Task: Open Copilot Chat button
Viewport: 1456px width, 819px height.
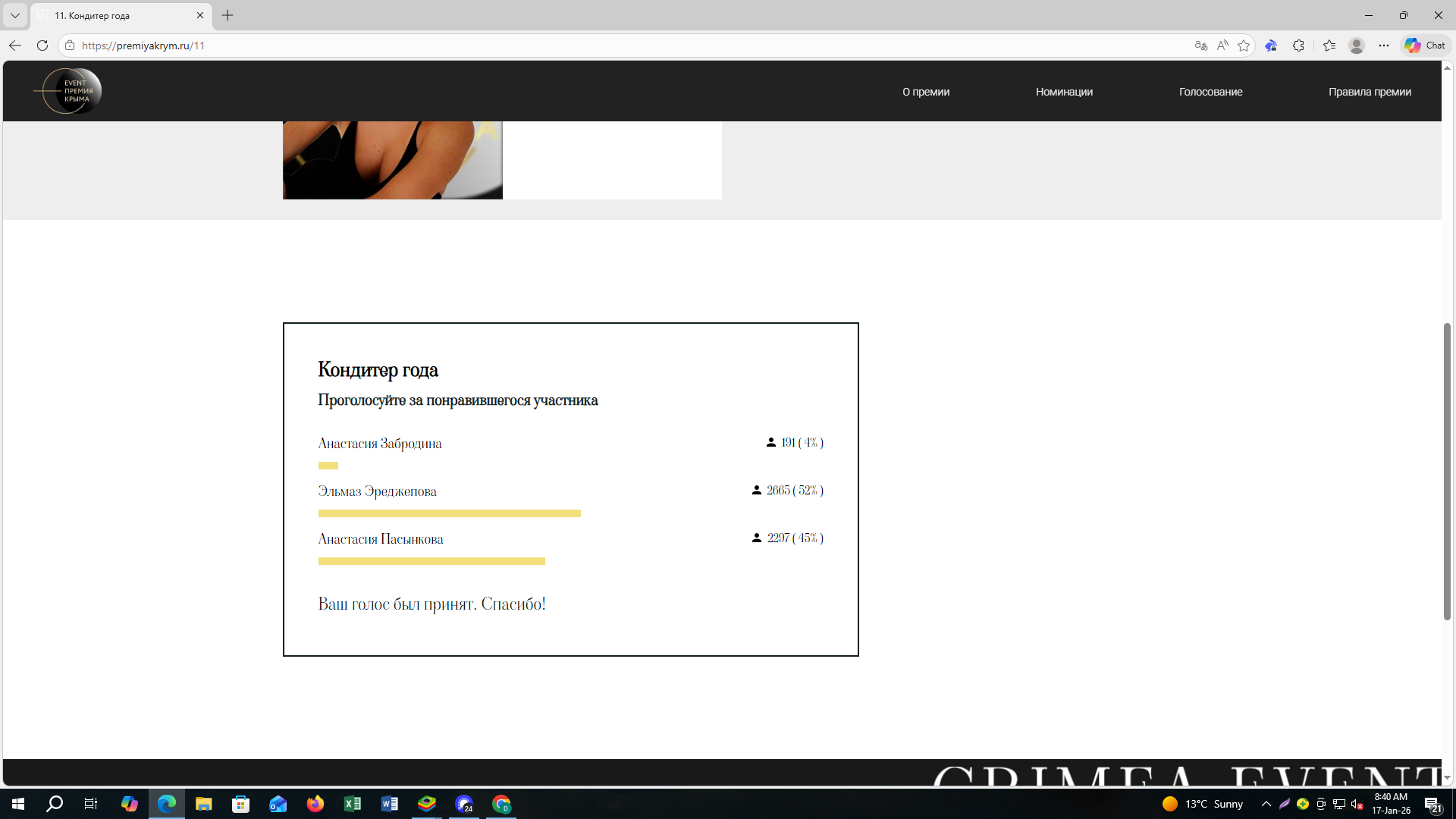Action: tap(1425, 45)
